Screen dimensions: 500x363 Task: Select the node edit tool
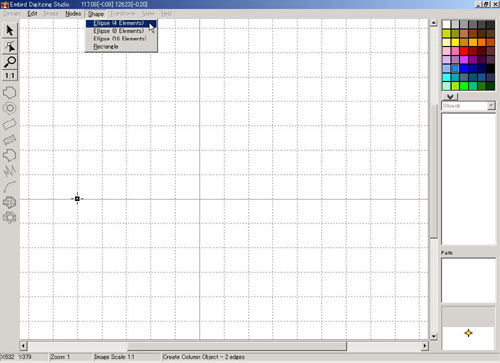tap(10, 46)
